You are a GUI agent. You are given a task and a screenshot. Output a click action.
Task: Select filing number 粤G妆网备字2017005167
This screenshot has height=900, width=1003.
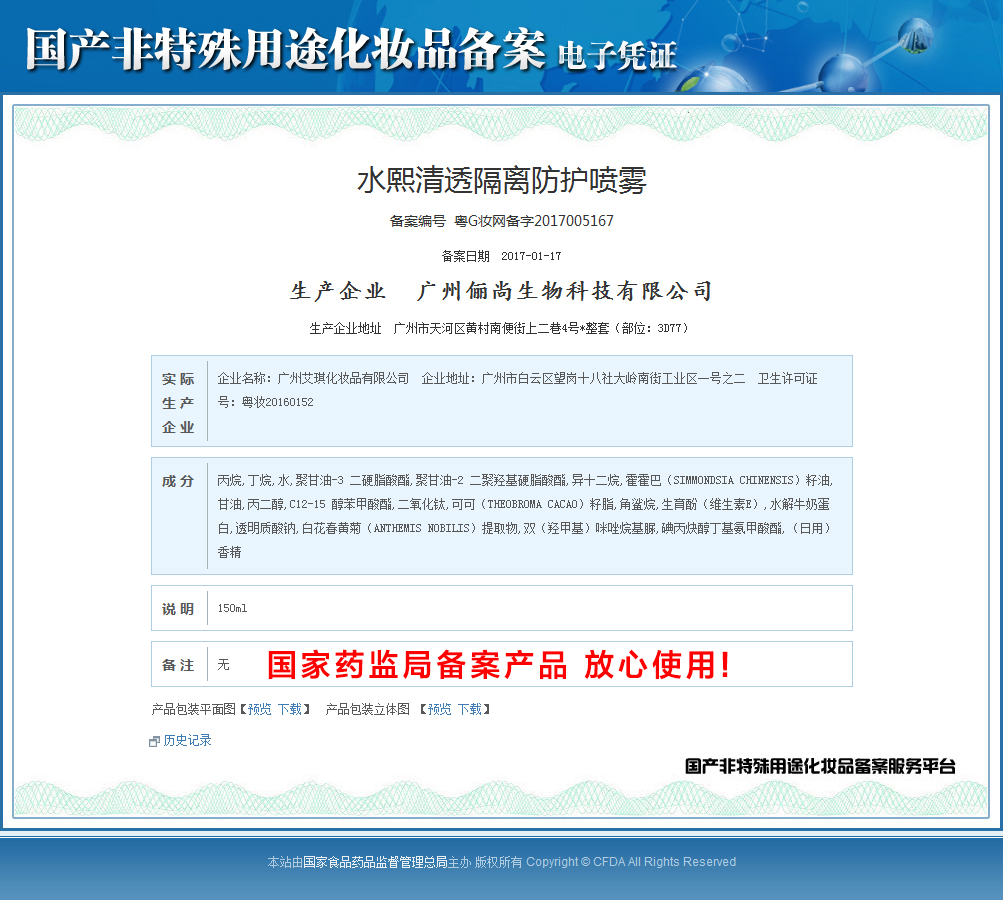[x=533, y=221]
